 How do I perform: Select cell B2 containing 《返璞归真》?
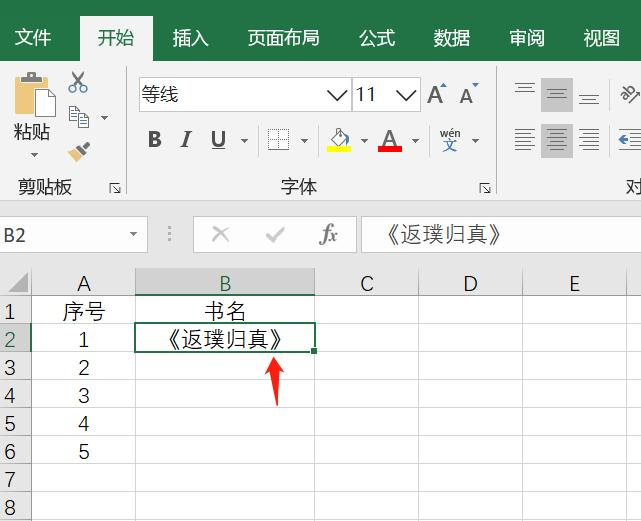click(x=225, y=338)
